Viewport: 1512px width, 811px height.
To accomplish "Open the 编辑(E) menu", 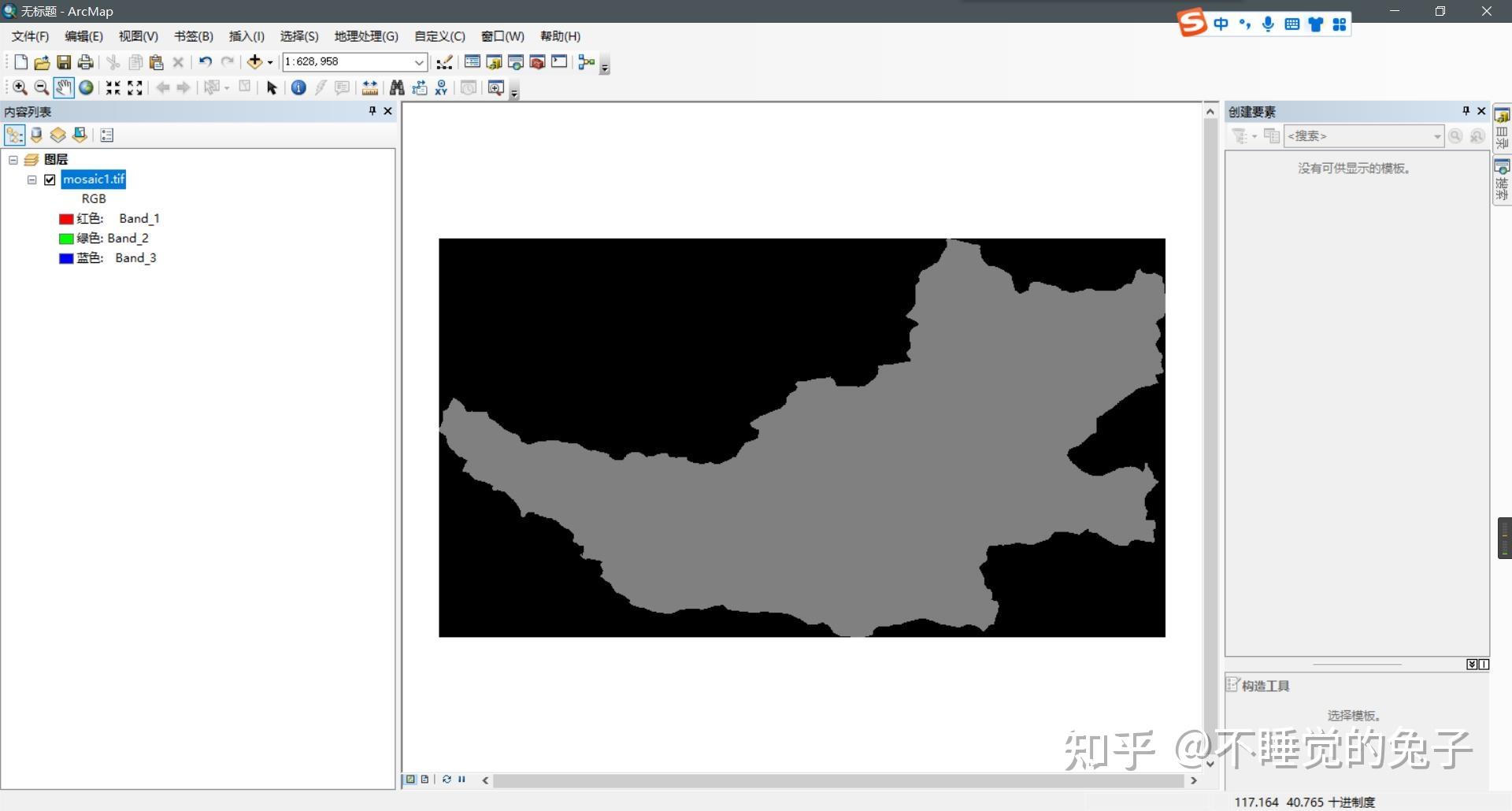I will pos(83,36).
